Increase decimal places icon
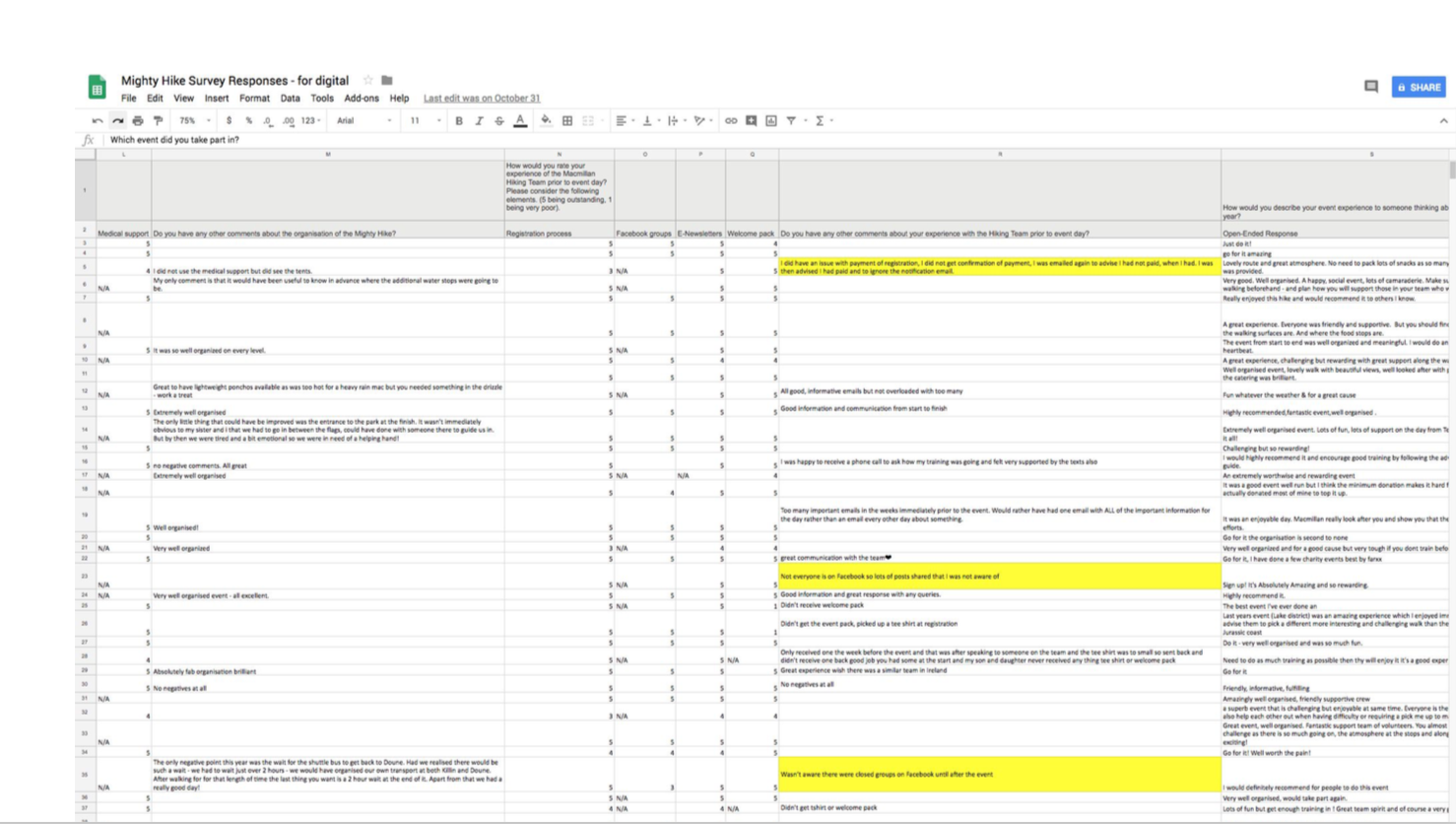This screenshot has height=824, width=1456. click(x=288, y=120)
